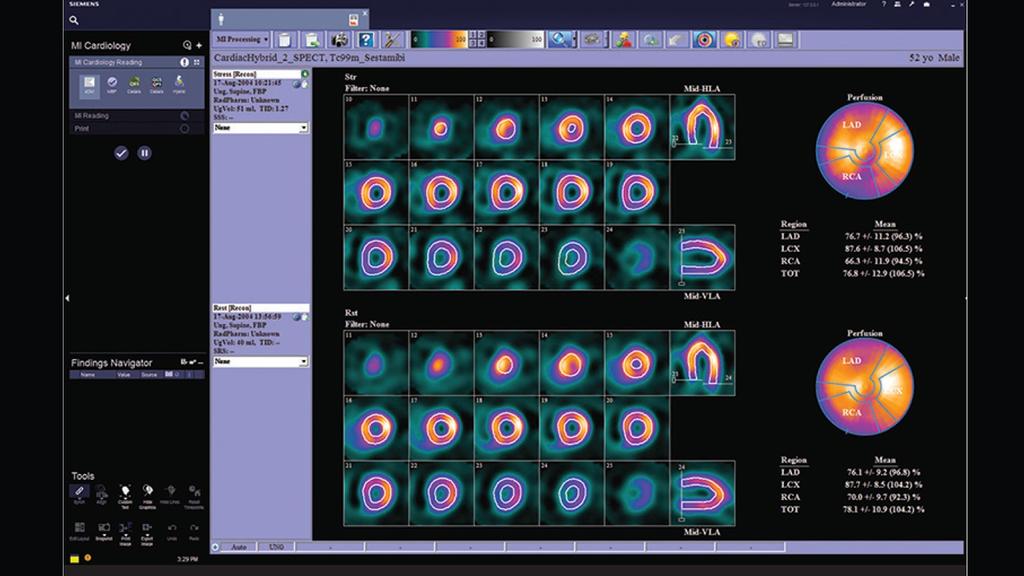Select the Export Image tool
1024x576 pixels.
coord(148,527)
